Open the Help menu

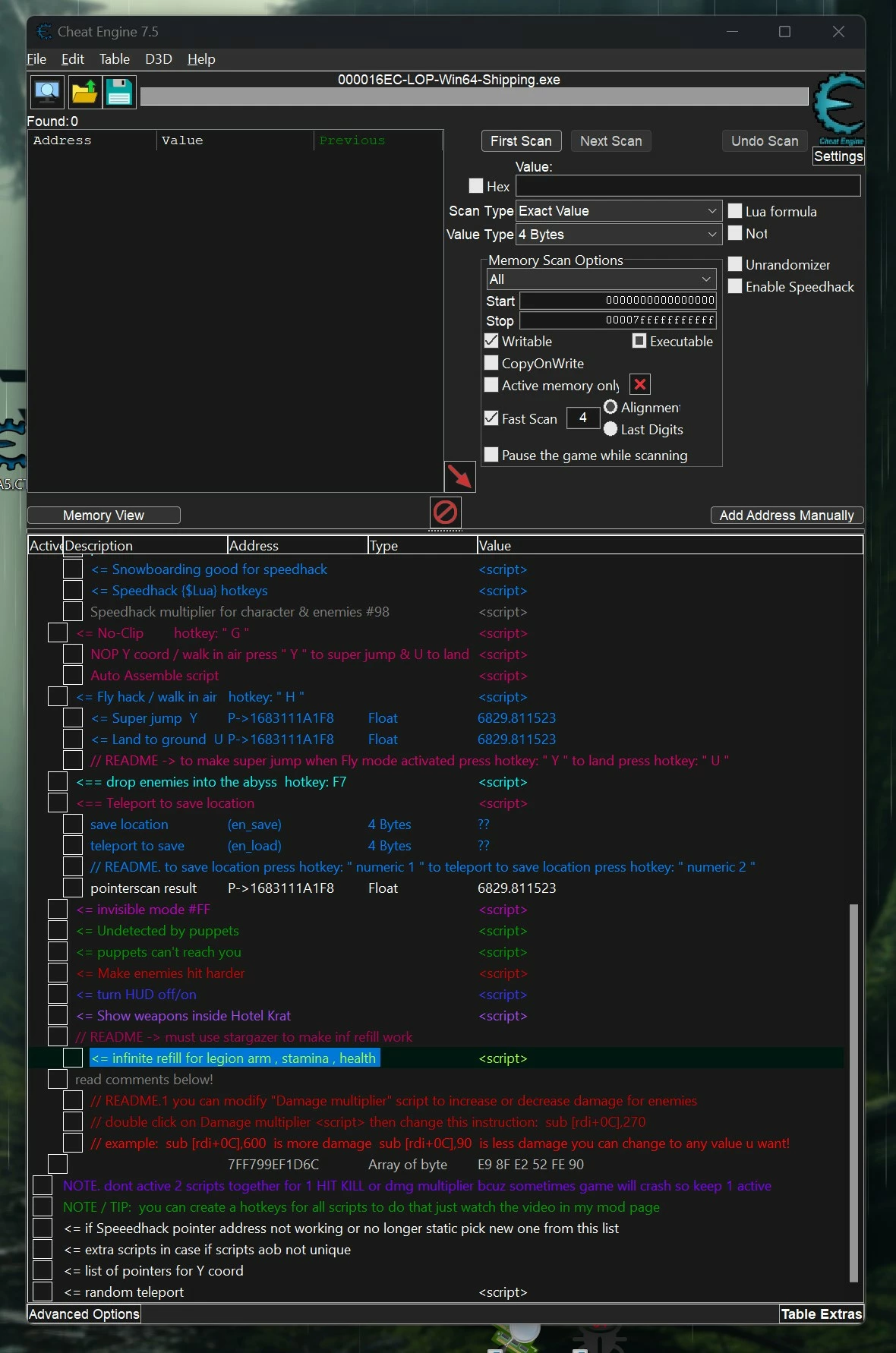click(x=201, y=59)
